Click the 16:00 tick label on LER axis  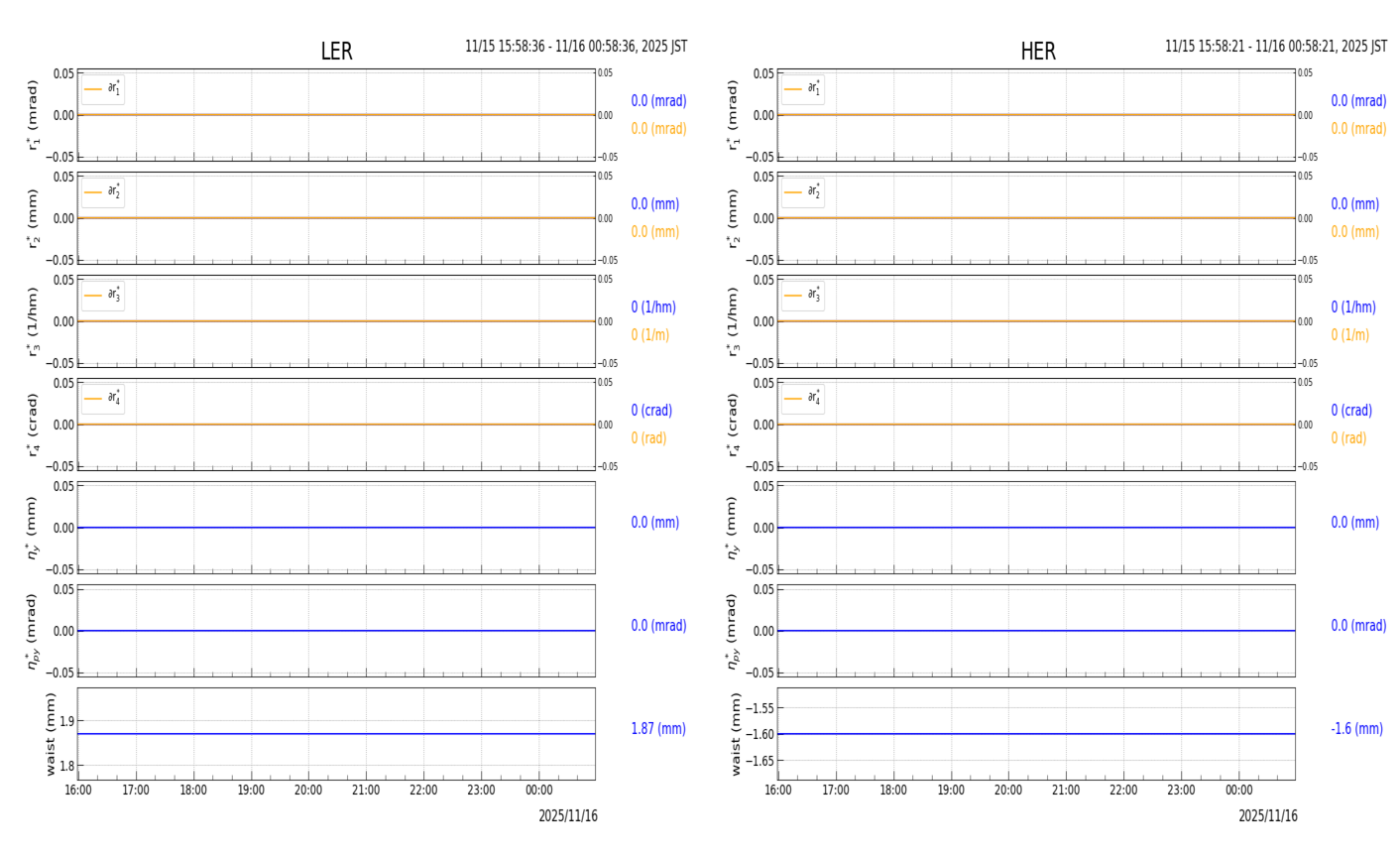[78, 791]
